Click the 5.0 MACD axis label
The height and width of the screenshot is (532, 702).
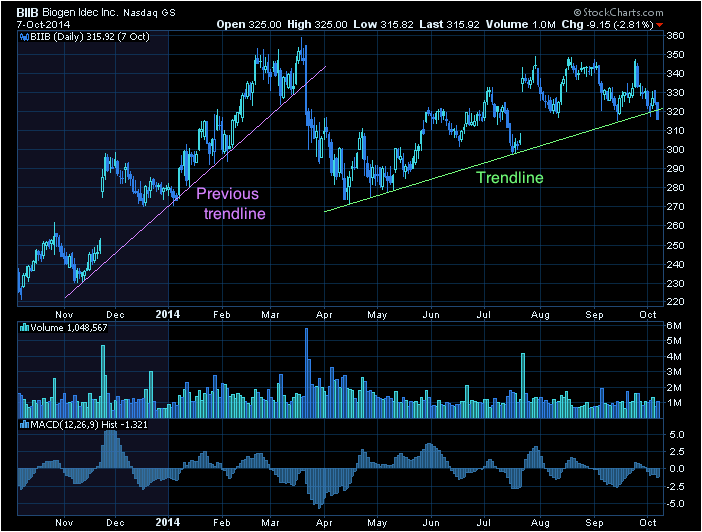[x=677, y=435]
